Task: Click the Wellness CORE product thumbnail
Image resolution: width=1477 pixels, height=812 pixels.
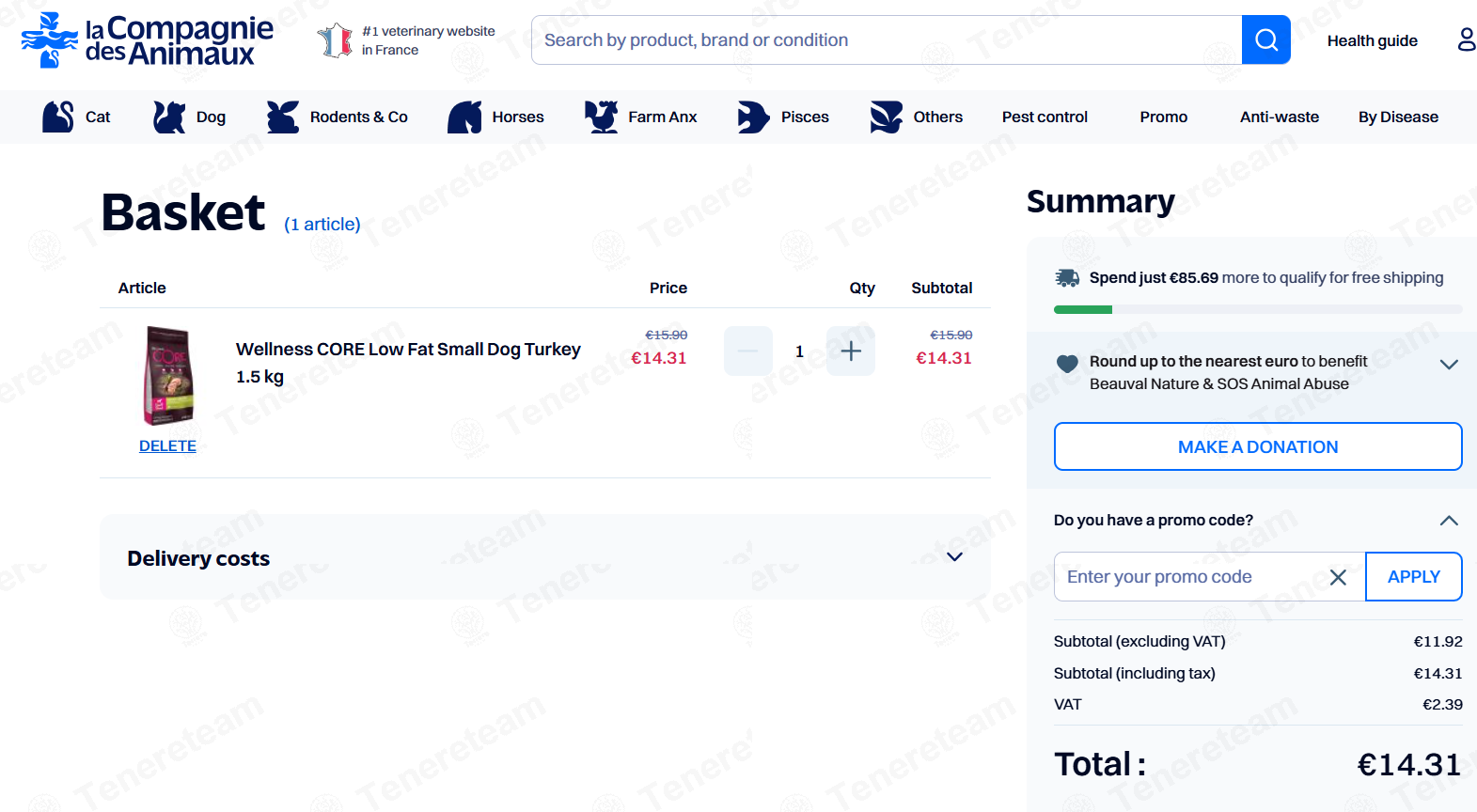Action: click(168, 376)
